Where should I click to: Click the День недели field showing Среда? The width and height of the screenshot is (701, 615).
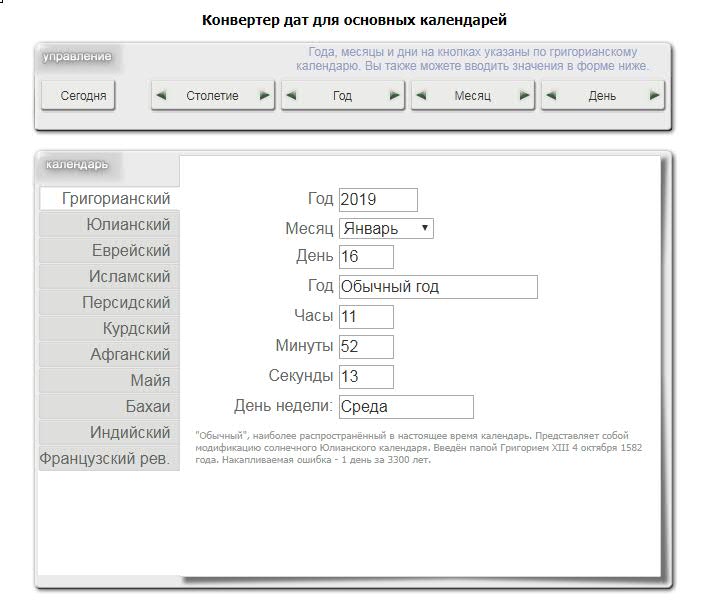point(405,407)
